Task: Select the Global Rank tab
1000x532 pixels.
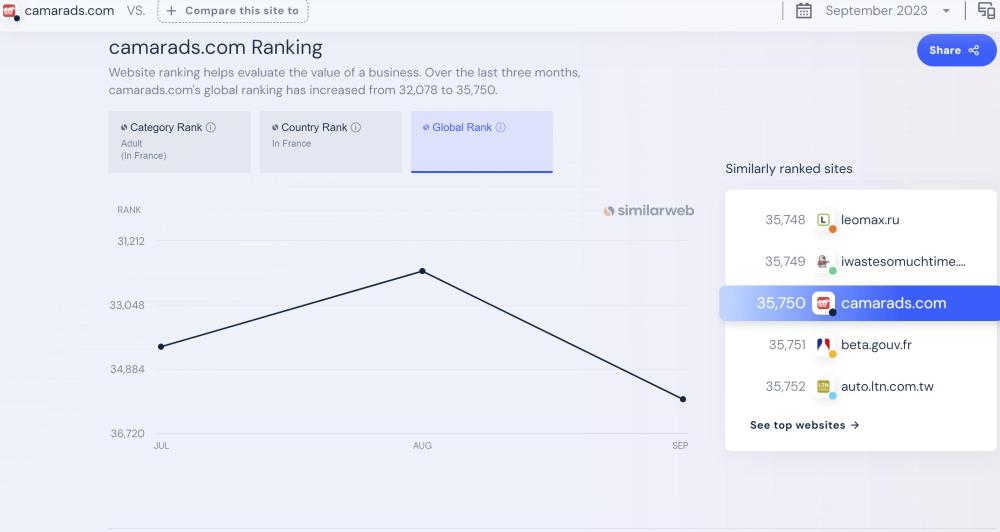Action: (x=481, y=141)
